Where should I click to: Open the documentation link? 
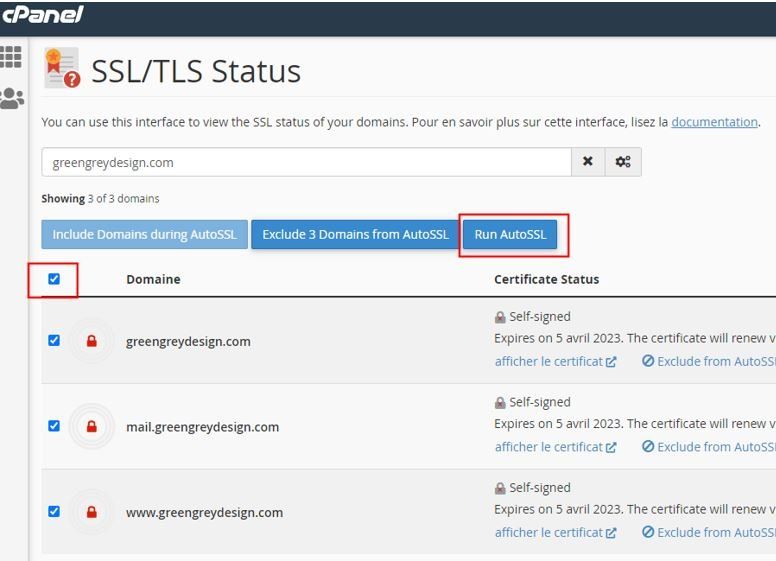[x=714, y=122]
